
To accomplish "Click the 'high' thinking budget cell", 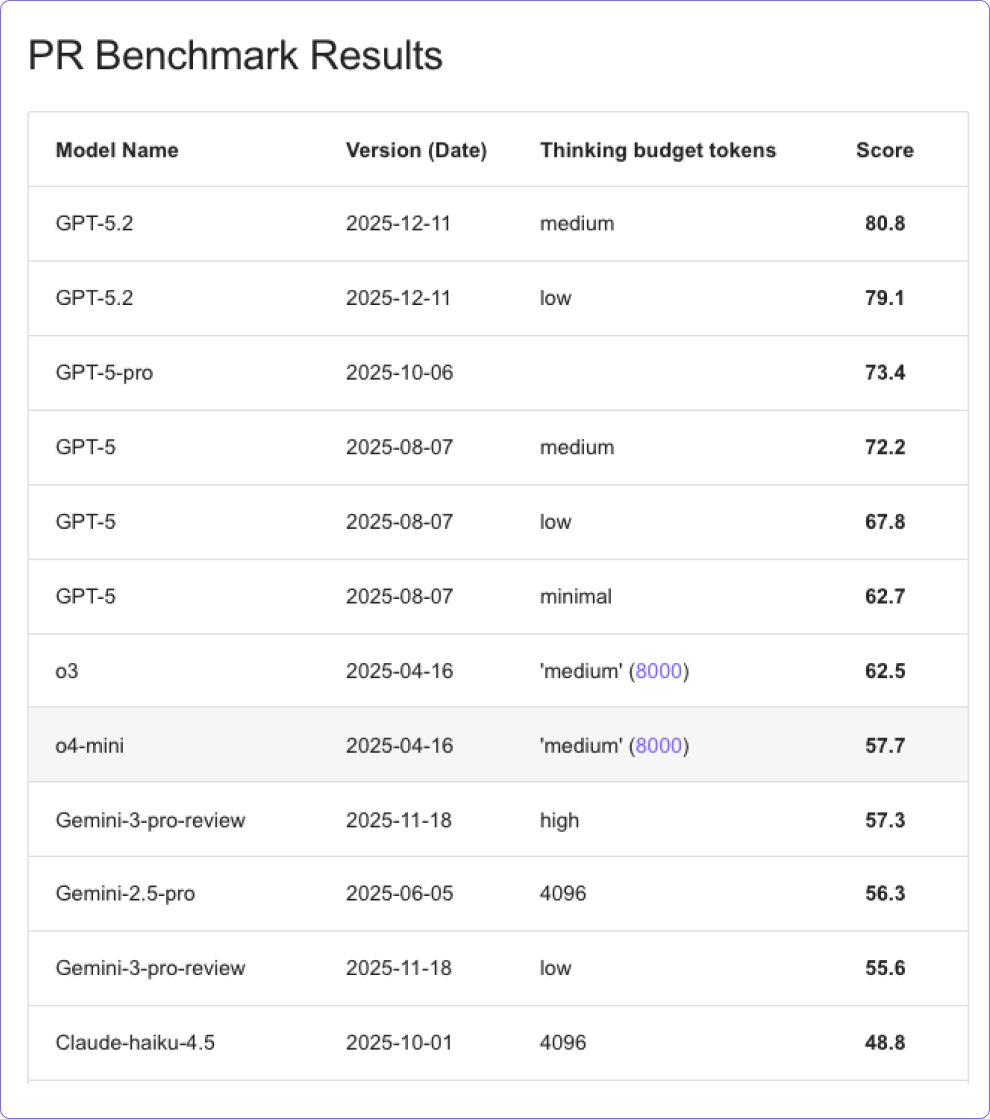I will 559,820.
